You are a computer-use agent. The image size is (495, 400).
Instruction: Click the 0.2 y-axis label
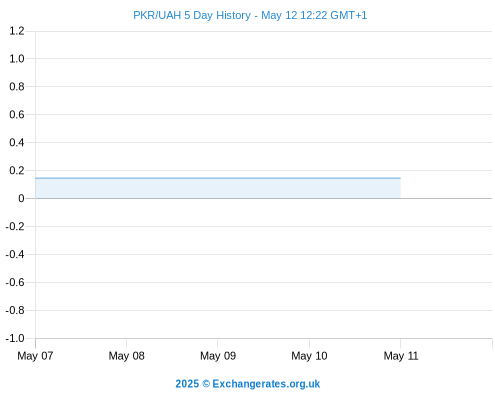point(17,171)
